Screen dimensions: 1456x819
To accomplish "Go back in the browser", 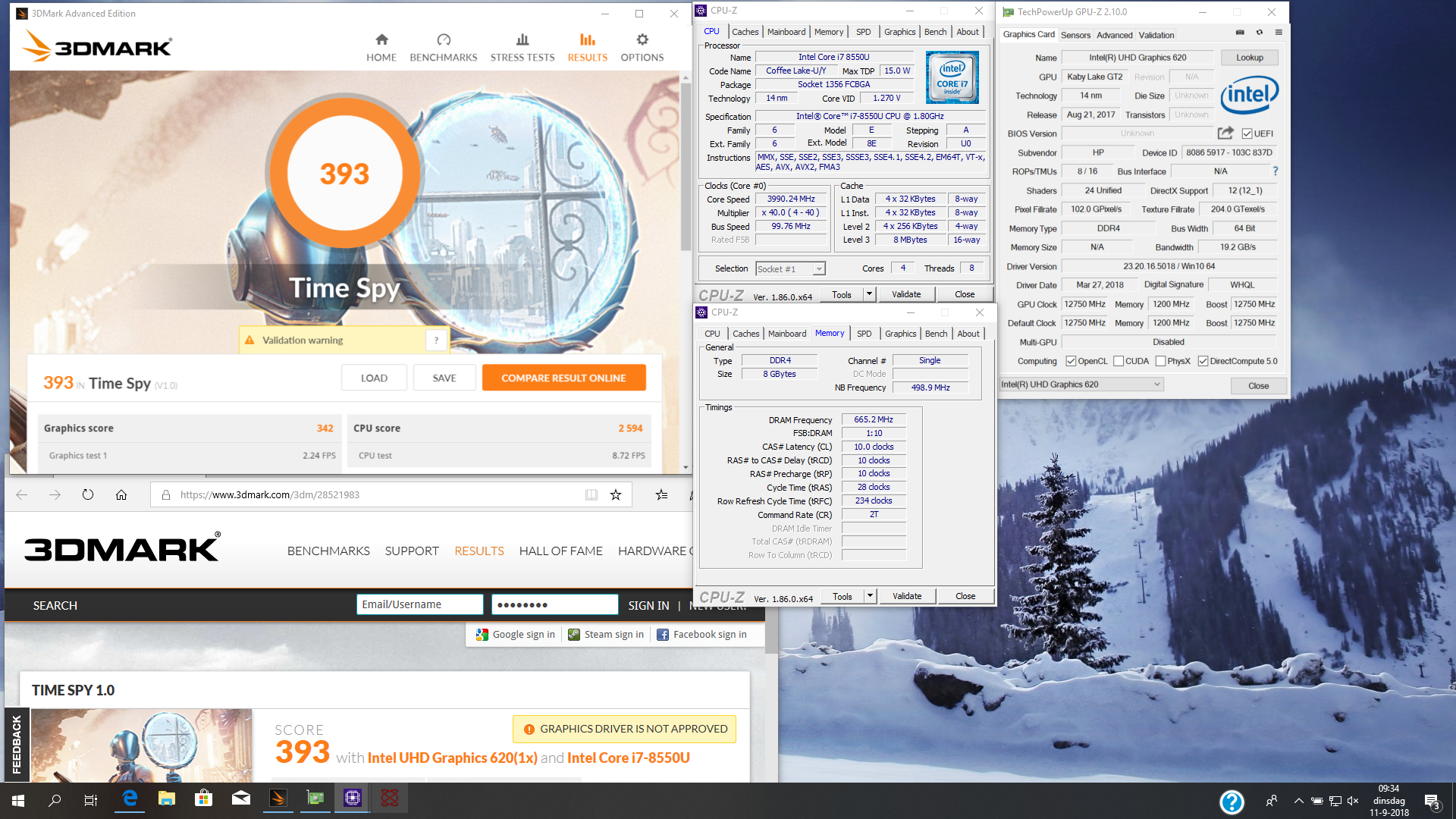I will pyautogui.click(x=22, y=494).
